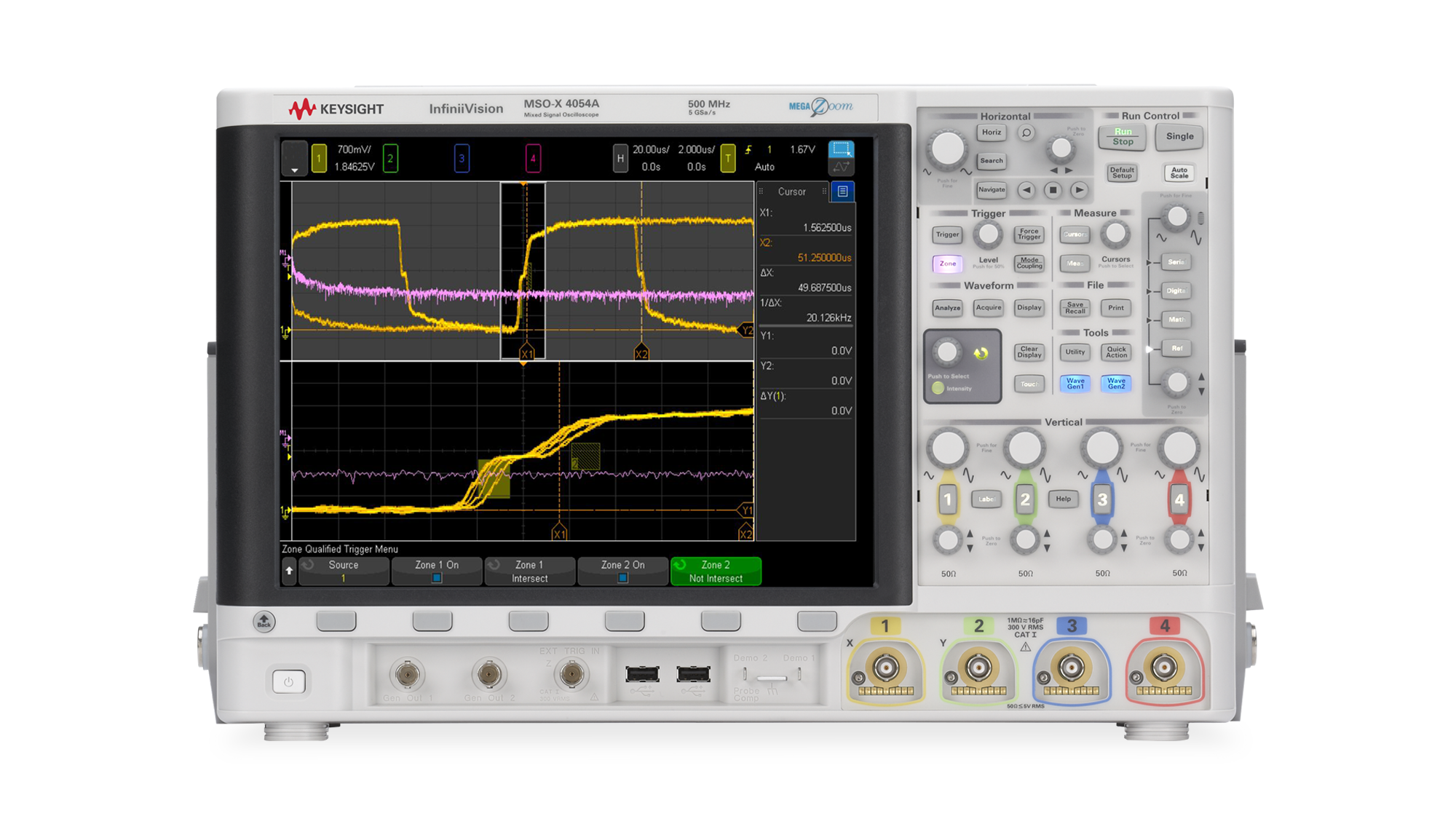The image size is (1456, 819).
Task: Push the Meas button
Action: [1075, 264]
